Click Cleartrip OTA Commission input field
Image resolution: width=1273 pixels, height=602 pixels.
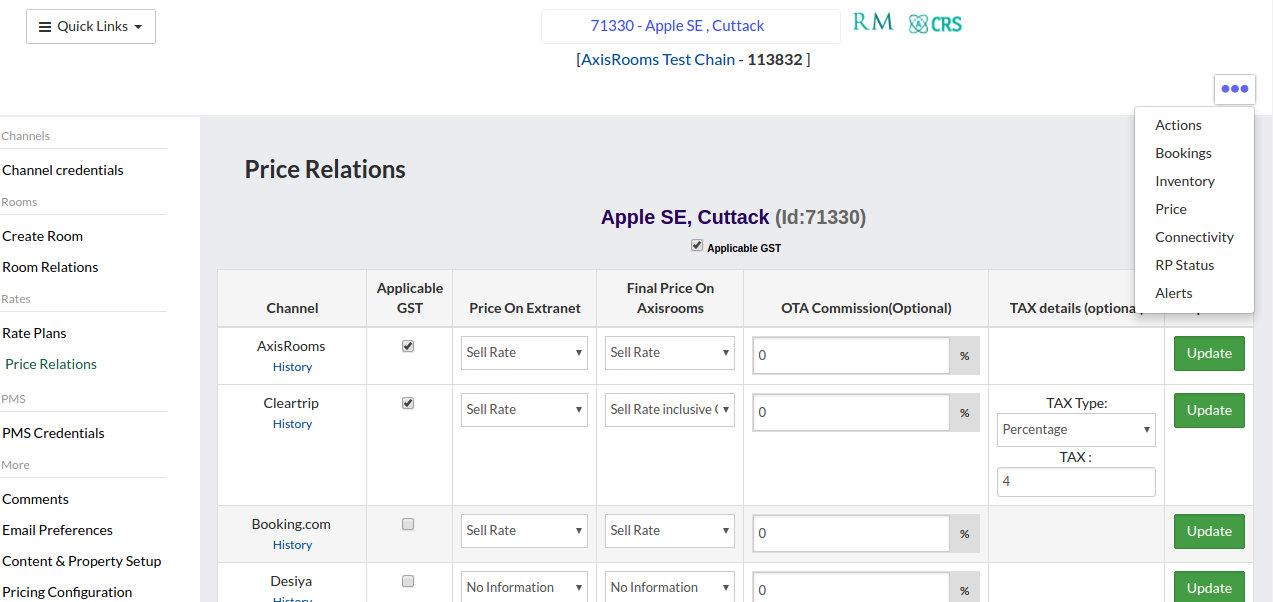pyautogui.click(x=851, y=412)
